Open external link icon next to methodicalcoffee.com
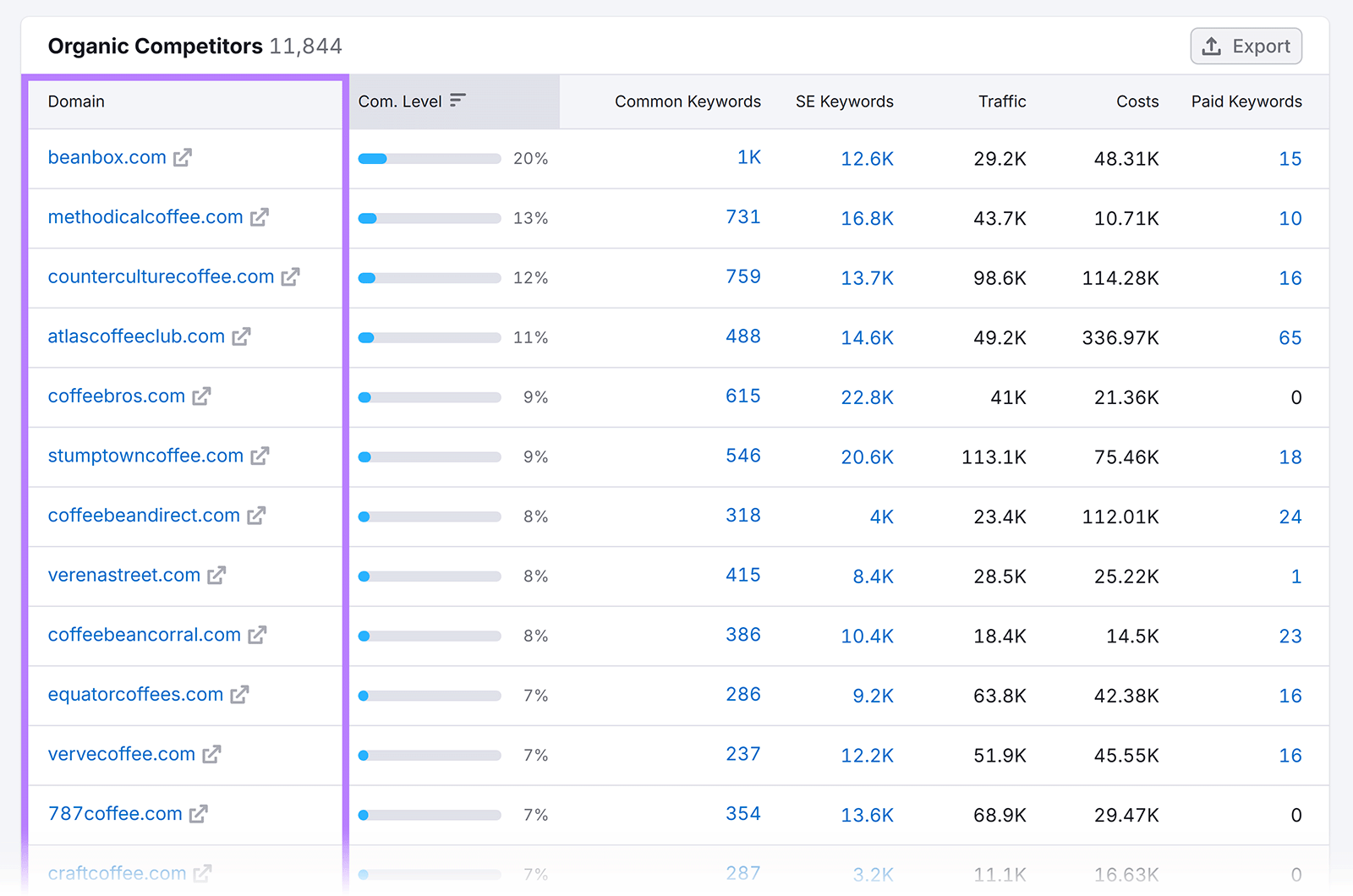The height and width of the screenshot is (896, 1353). [x=260, y=217]
